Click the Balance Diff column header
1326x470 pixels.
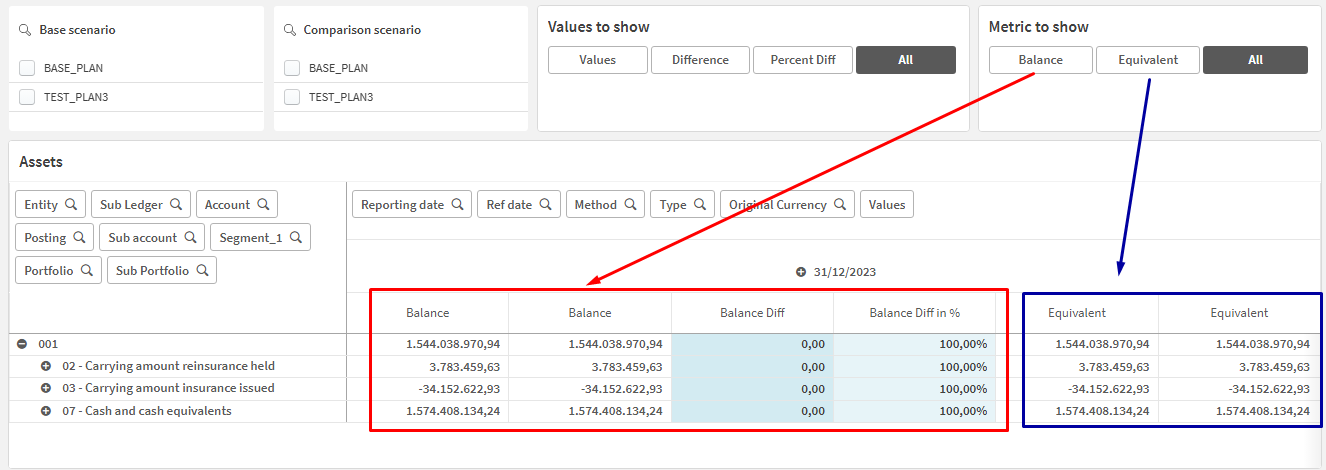tap(752, 313)
